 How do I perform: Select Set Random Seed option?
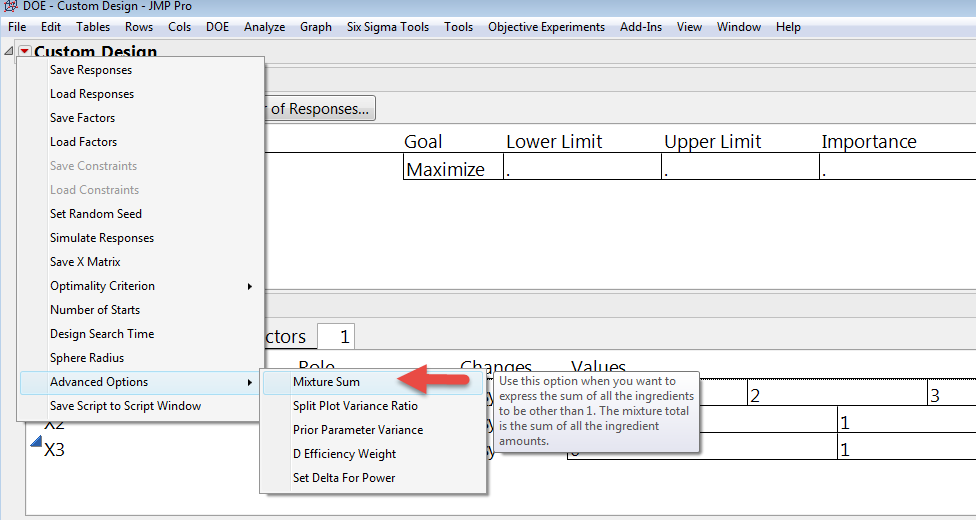[142, 214]
